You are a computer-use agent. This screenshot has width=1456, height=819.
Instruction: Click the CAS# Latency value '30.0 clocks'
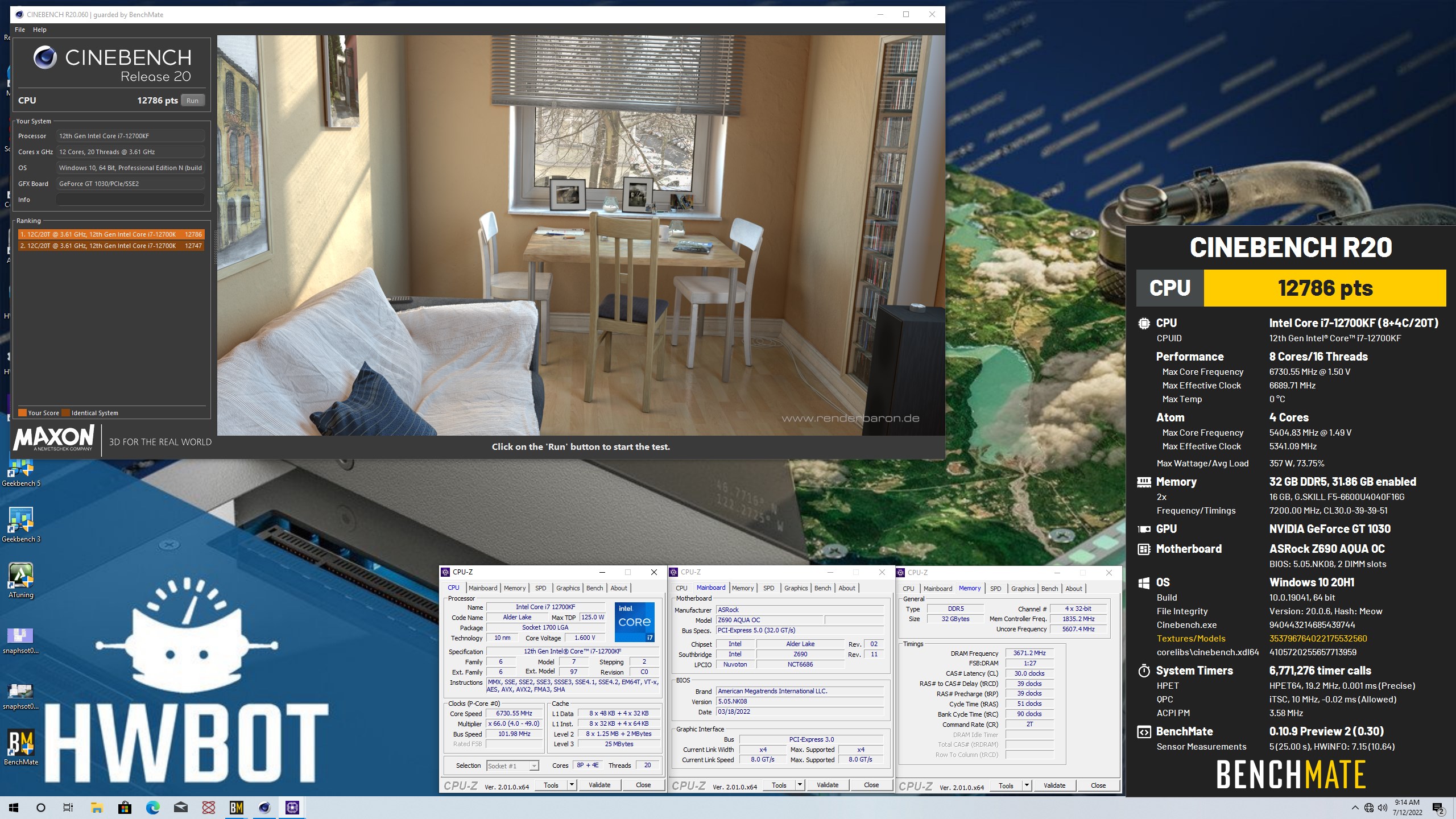click(x=1029, y=673)
